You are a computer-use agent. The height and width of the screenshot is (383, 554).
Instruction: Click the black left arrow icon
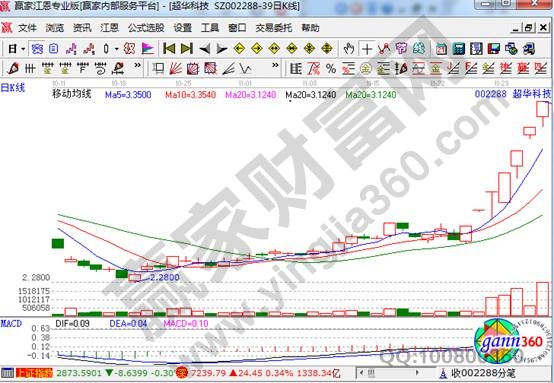click(205, 49)
